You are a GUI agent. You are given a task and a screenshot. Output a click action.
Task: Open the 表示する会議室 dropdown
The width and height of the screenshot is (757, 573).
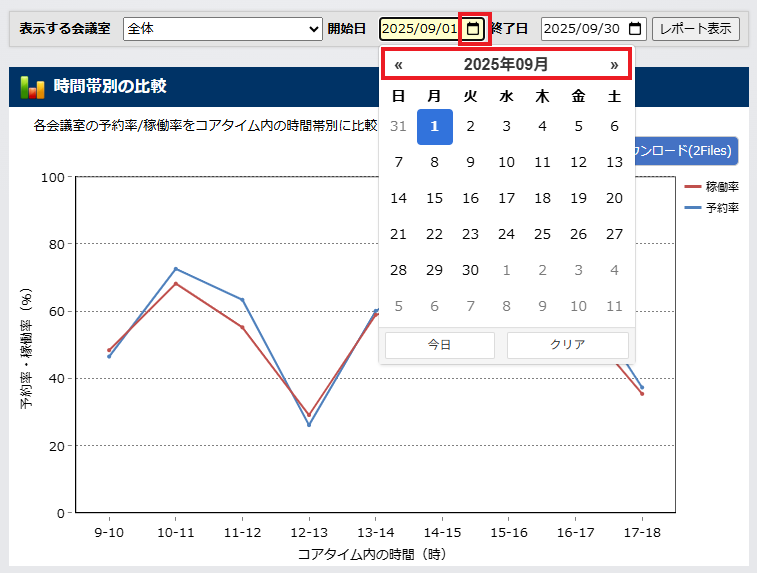click(222, 29)
